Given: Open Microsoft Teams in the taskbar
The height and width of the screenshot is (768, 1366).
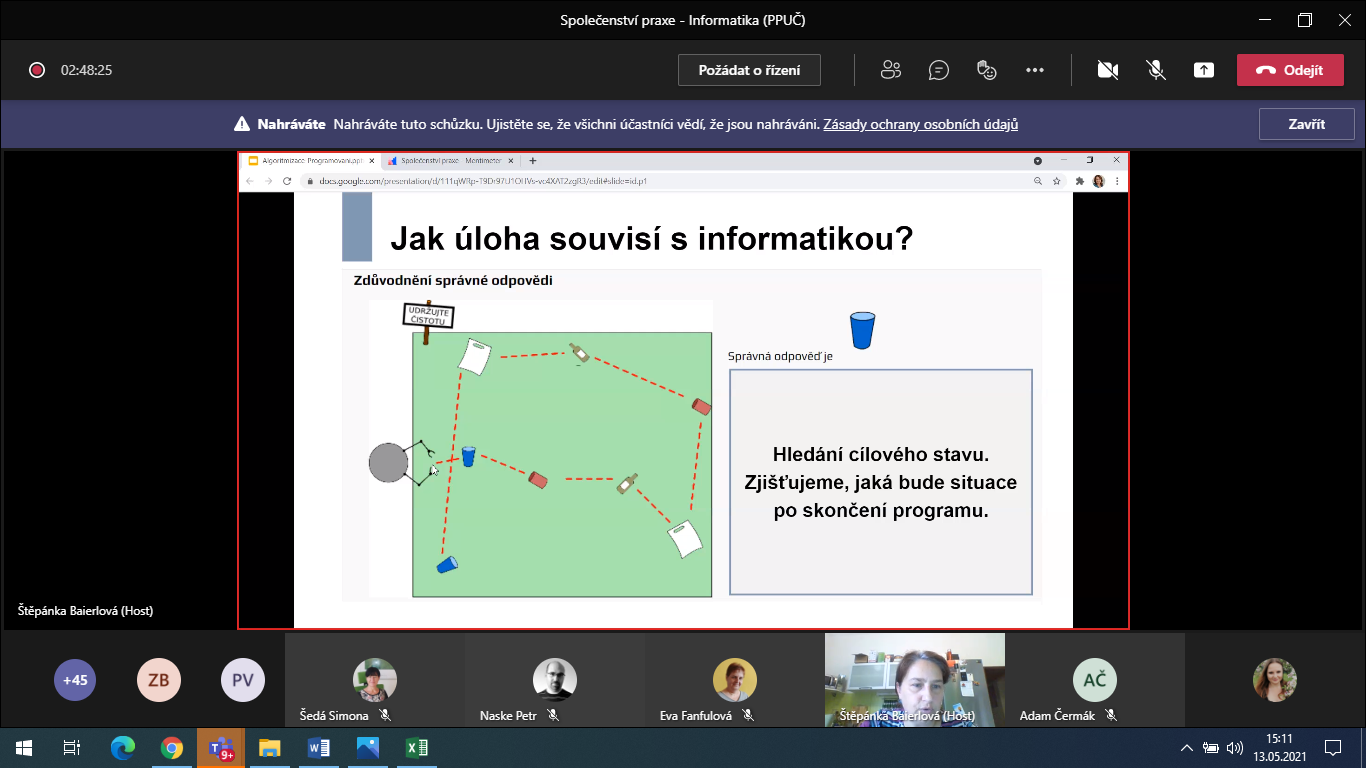Looking at the screenshot, I should point(220,747).
